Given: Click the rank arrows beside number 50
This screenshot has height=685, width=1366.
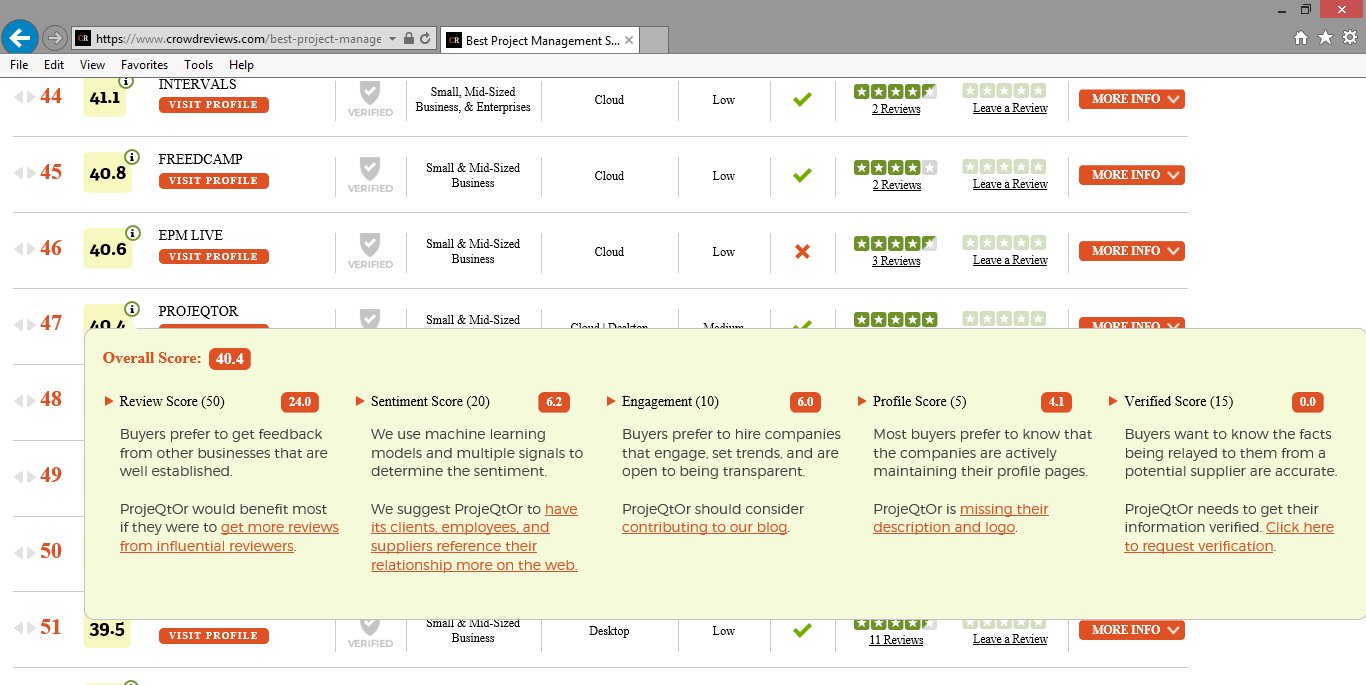Looking at the screenshot, I should (23, 551).
